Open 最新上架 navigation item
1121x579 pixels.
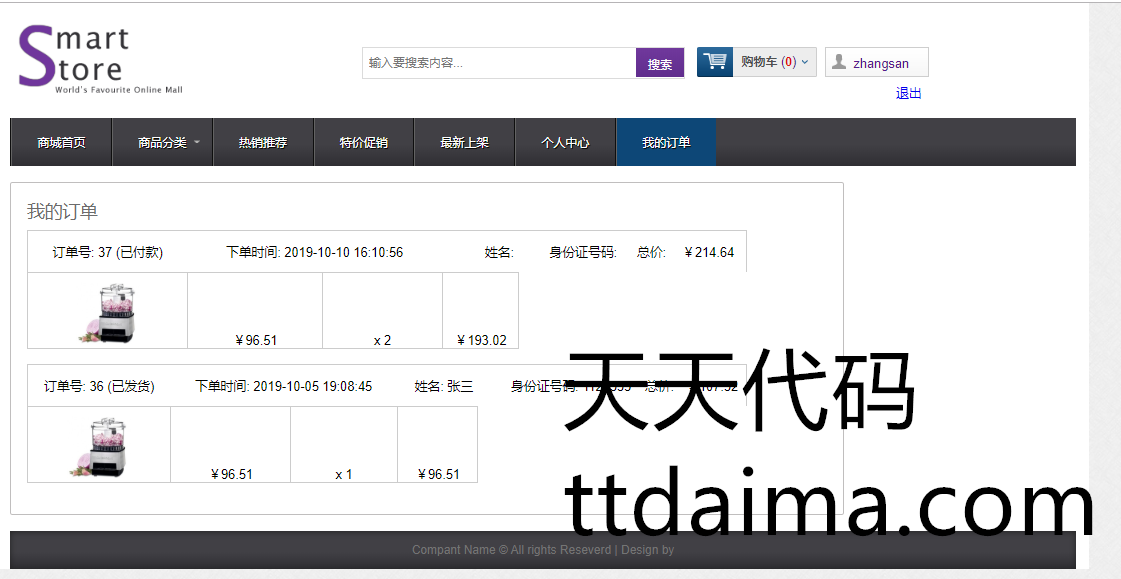(464, 142)
